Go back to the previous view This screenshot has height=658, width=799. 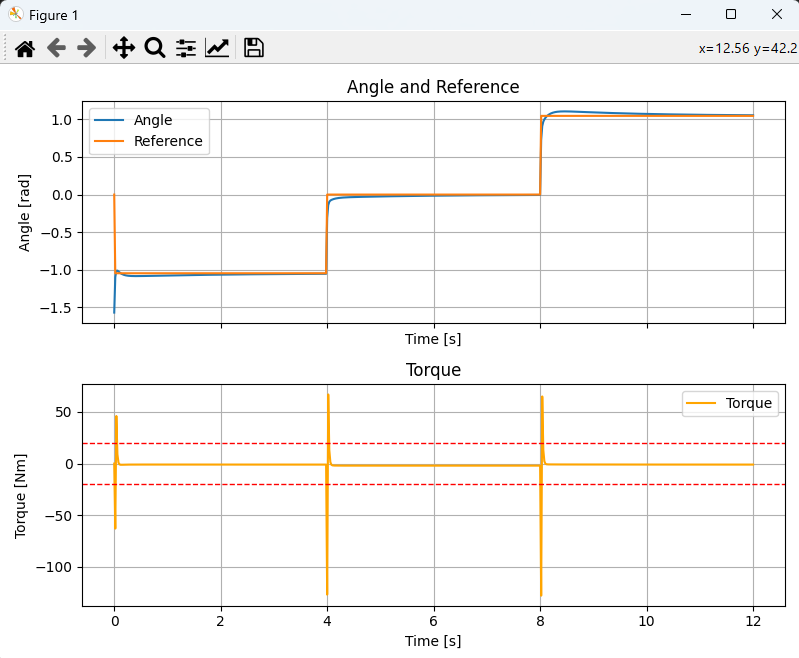pyautogui.click(x=56, y=48)
